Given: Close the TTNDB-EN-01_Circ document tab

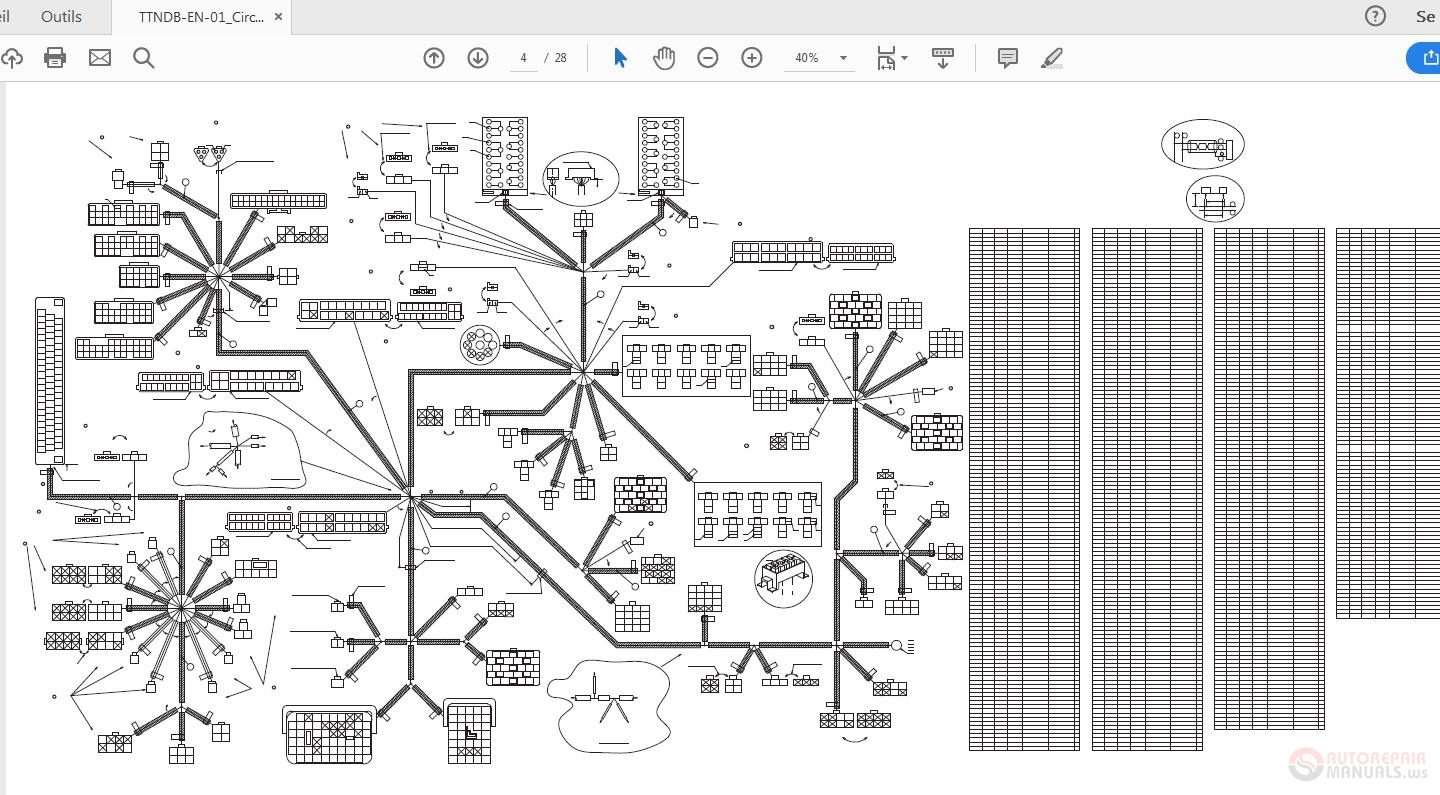Looking at the screenshot, I should click(279, 17).
